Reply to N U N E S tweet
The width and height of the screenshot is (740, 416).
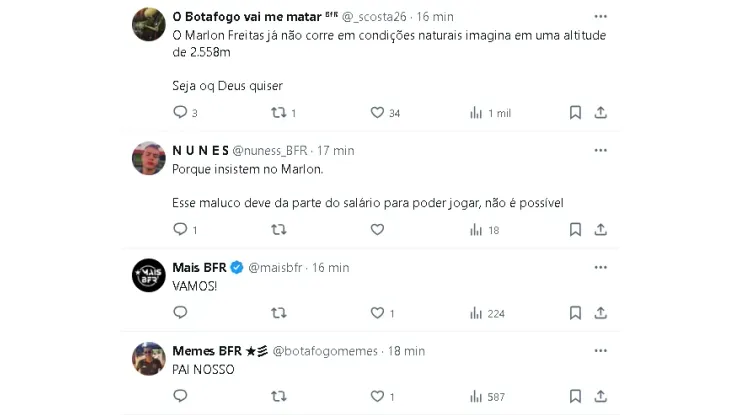[x=180, y=230]
